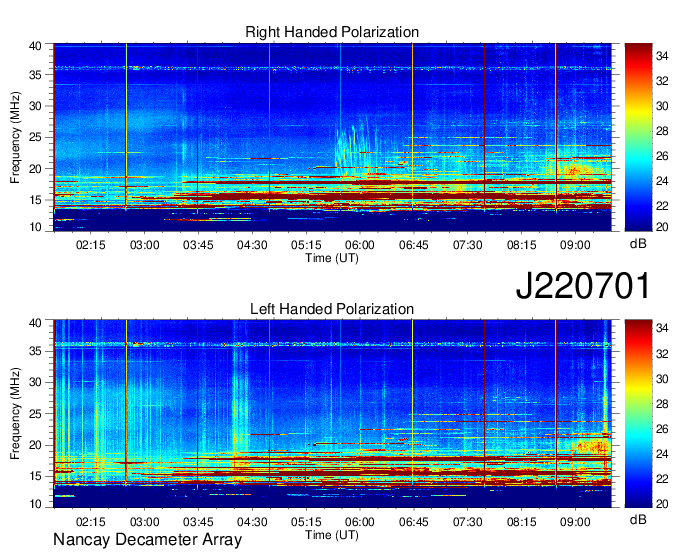Click the 03:00 time tick of Right Handed plot

coord(144,245)
